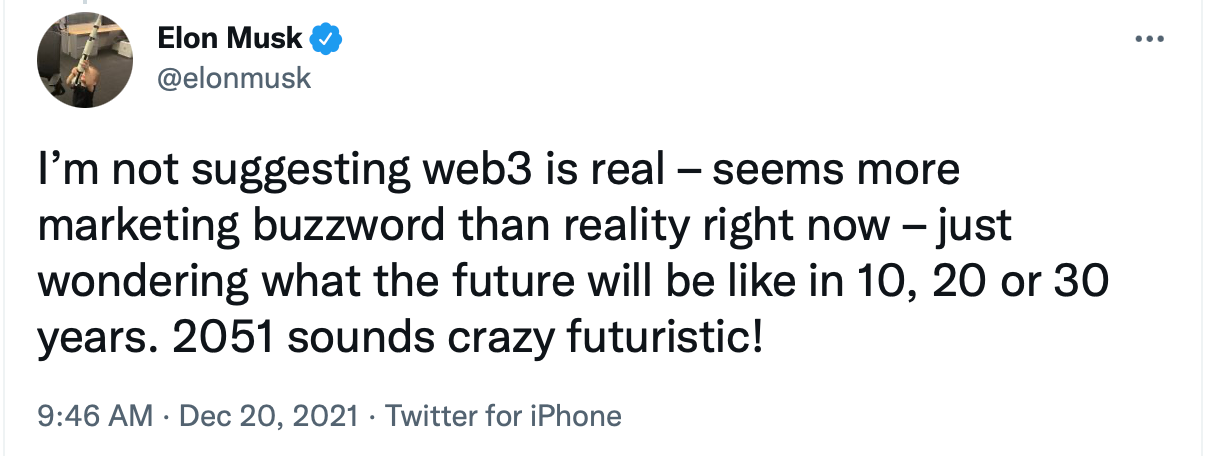Click the phrase "is real" in the tweet
The height and width of the screenshot is (456, 1210).
click(590, 171)
